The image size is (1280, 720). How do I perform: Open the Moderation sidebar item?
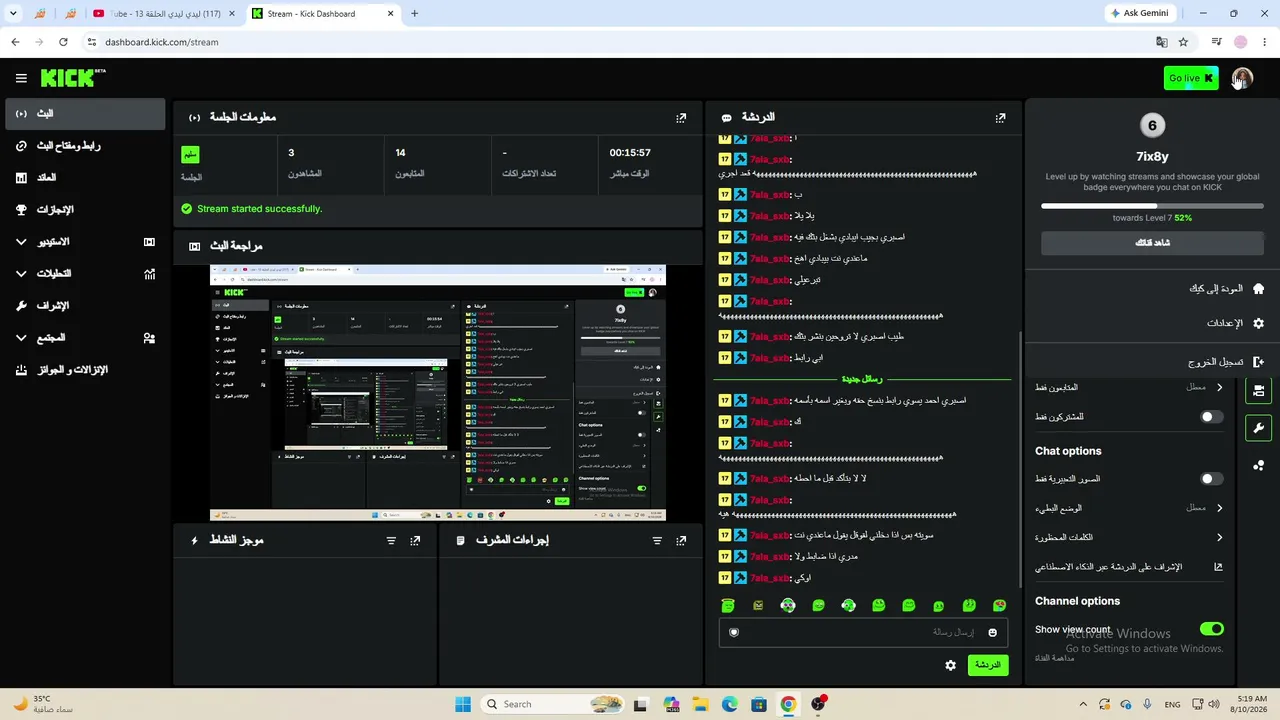(x=86, y=306)
